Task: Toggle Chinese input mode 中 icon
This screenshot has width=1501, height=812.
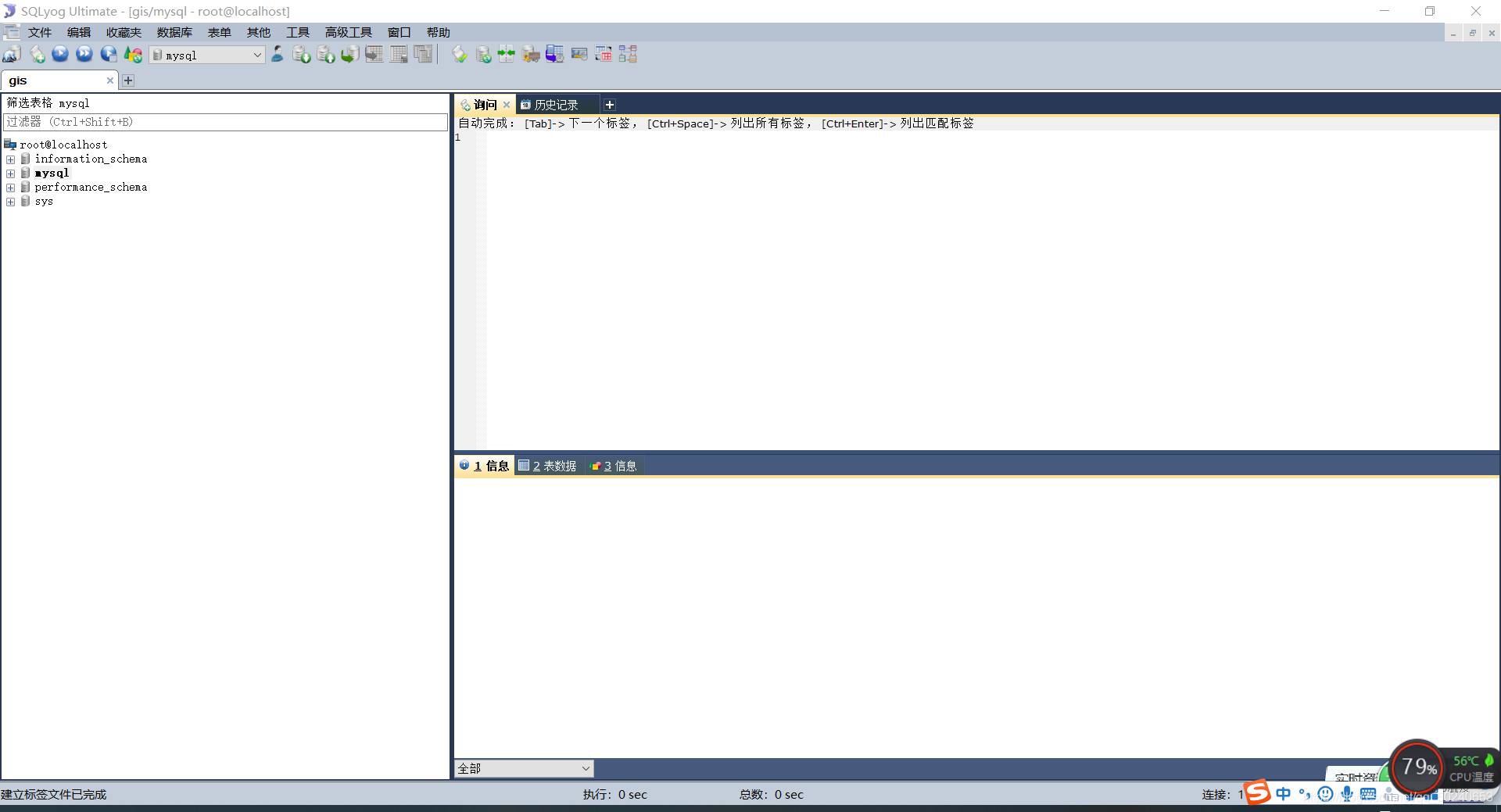Action: click(1284, 794)
